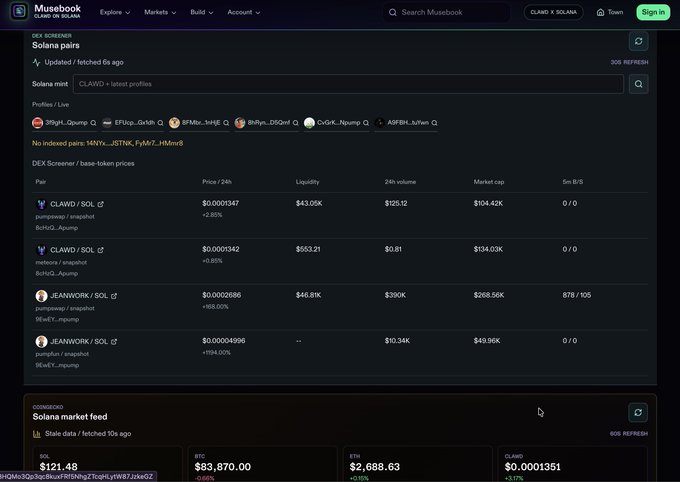Click the avatar of CvGrK...Npump profile

309,123
